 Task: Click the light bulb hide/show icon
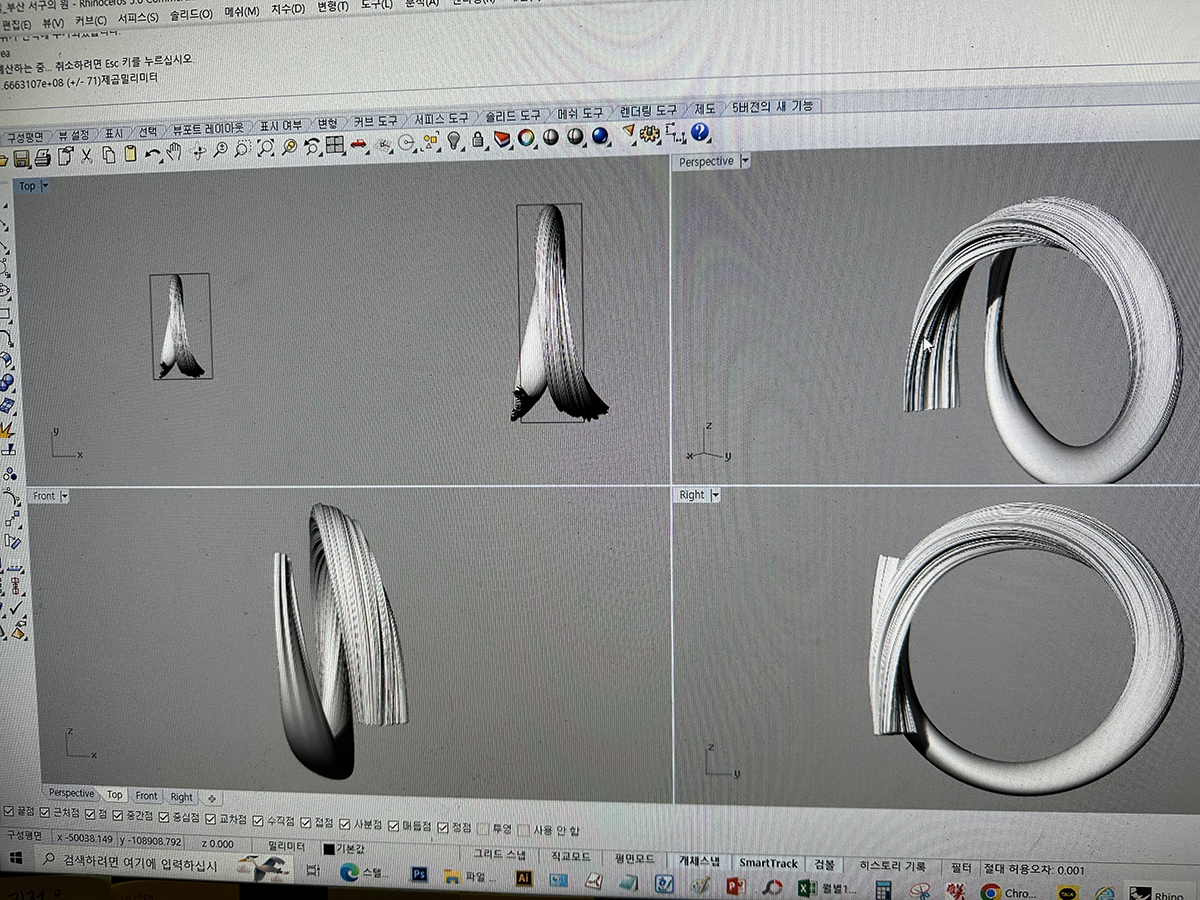tap(454, 141)
